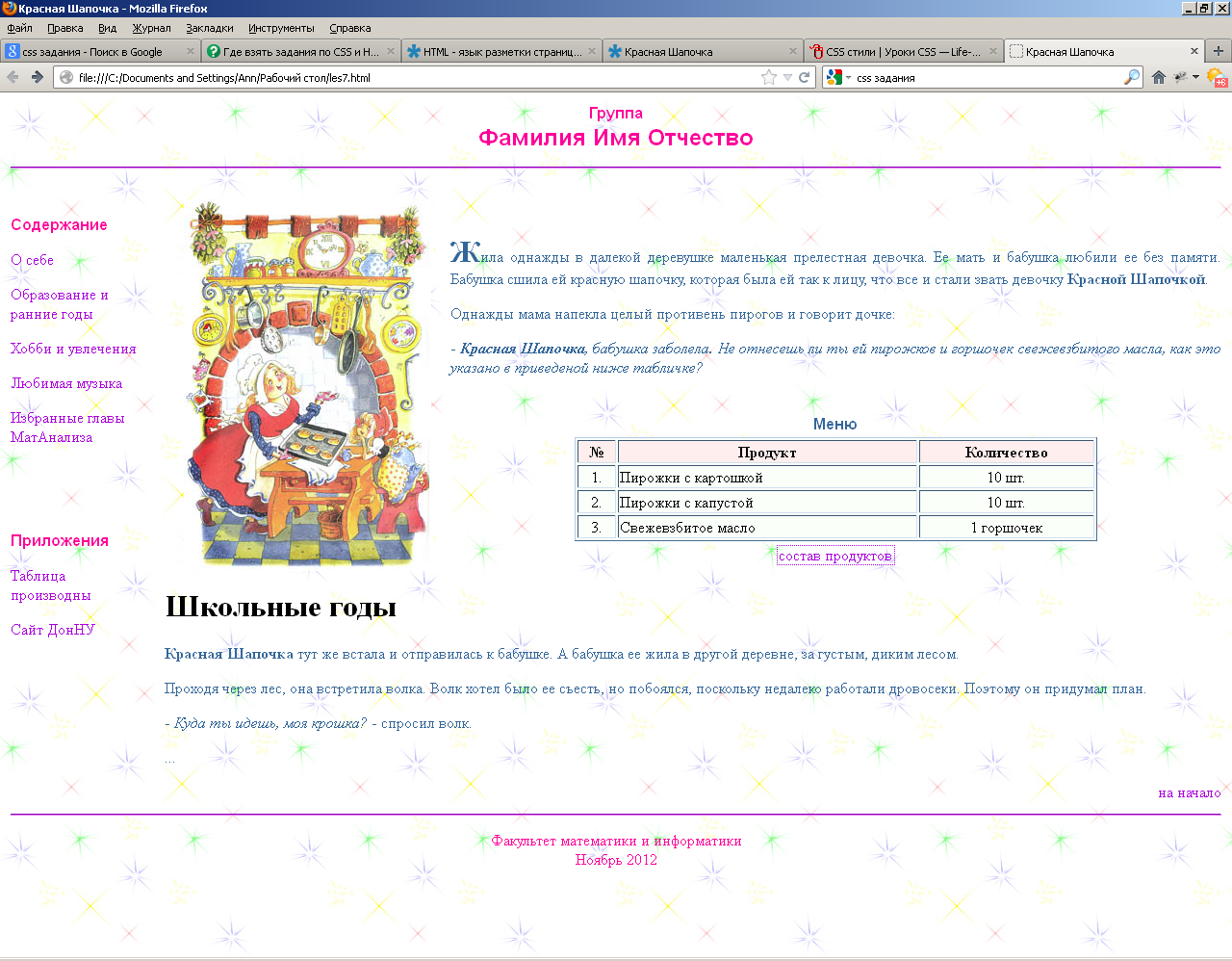Viewport: 1232px width, 961px height.
Task: Close the active 'Красная Шапочка' tab
Action: tap(1194, 51)
